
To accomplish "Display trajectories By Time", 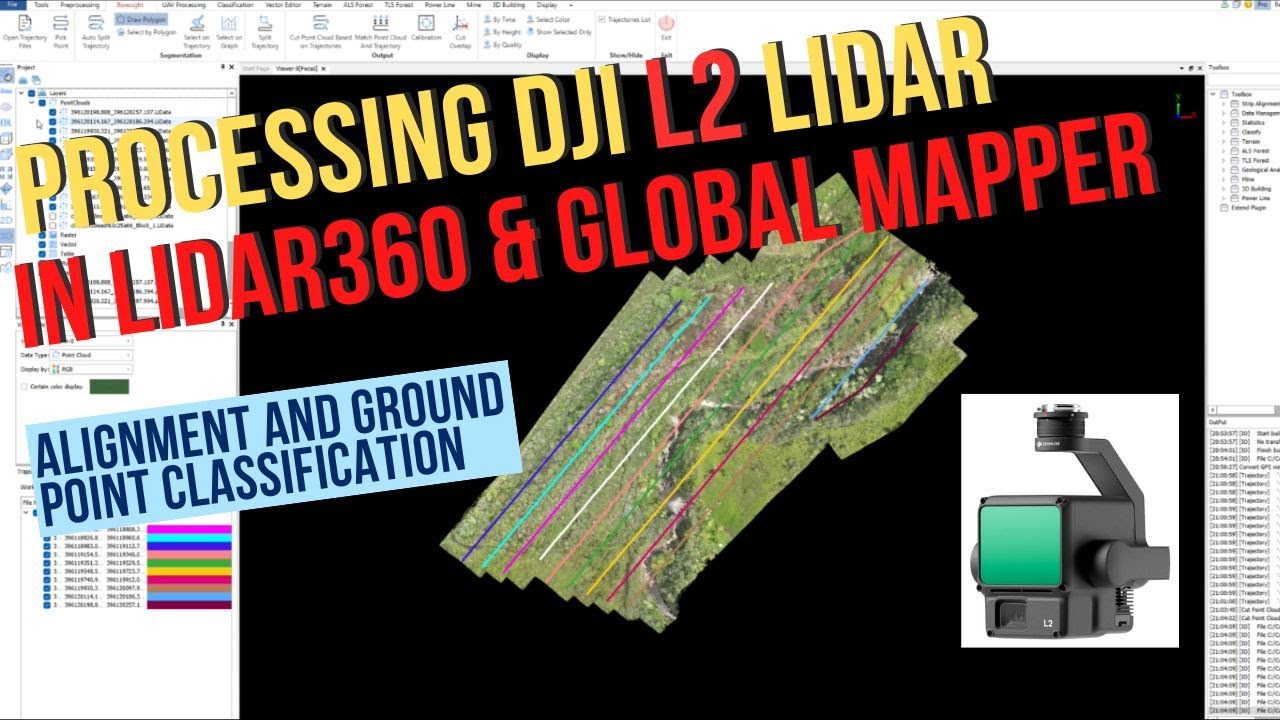I will pos(501,19).
